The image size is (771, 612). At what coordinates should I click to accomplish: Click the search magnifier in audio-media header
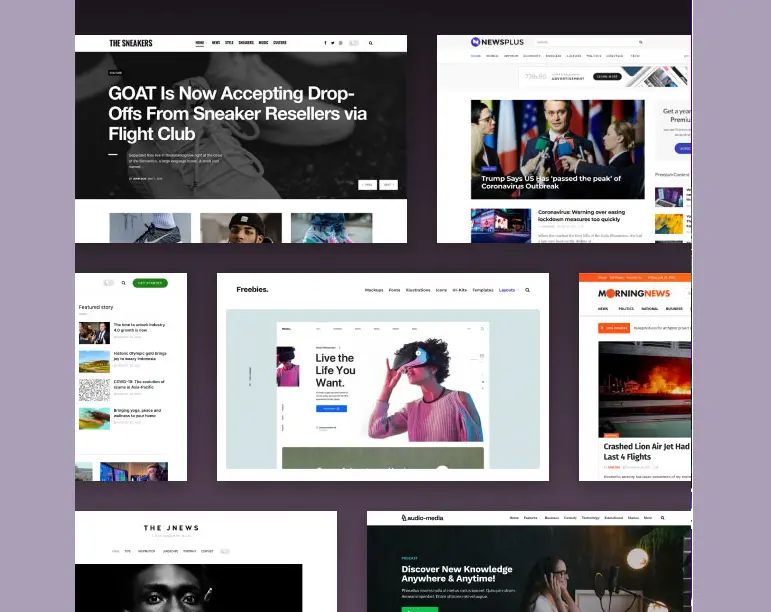click(x=661, y=518)
